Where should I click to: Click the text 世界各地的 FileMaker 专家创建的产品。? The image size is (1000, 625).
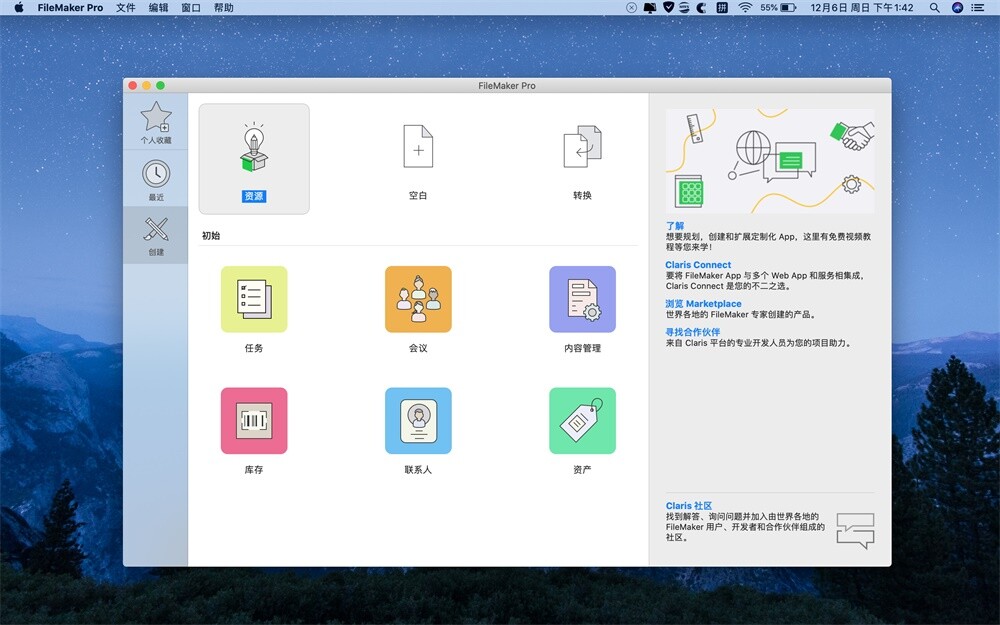coord(740,314)
